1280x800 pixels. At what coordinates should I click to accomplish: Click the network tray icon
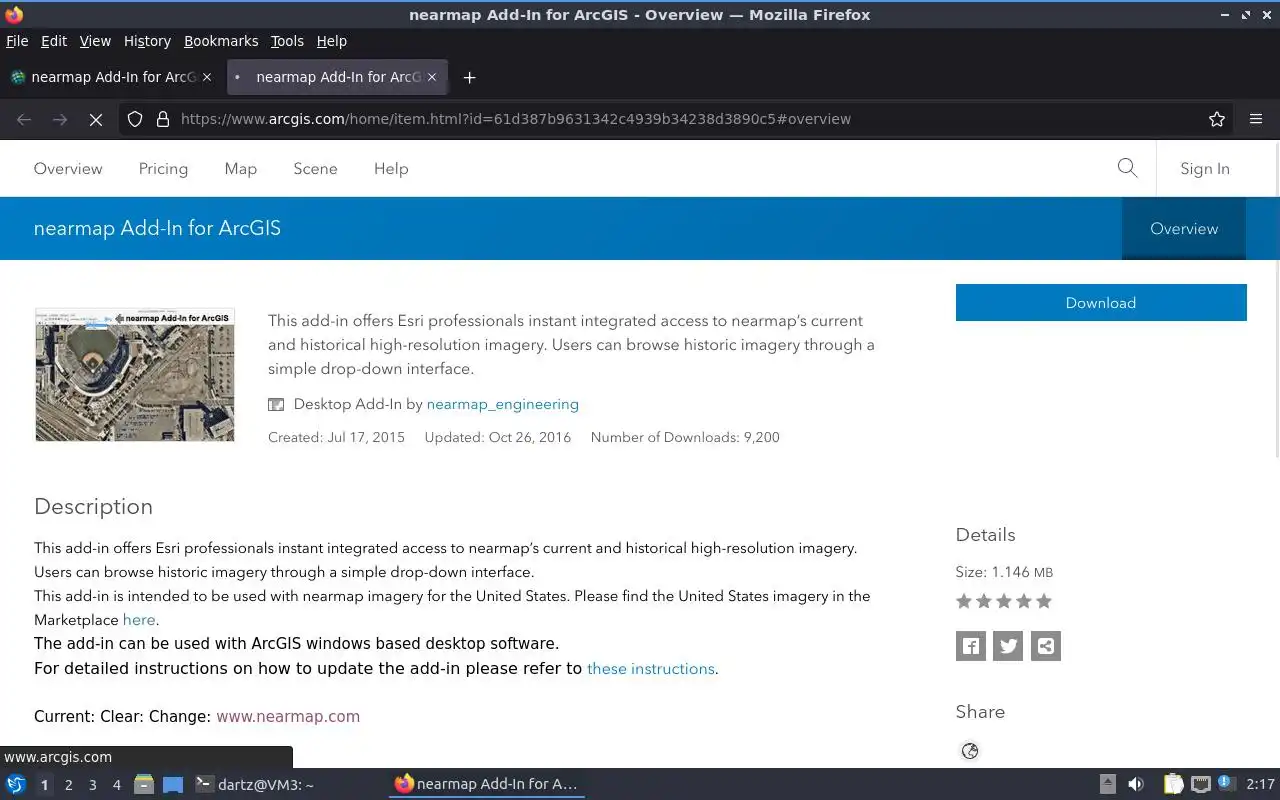click(x=1201, y=784)
